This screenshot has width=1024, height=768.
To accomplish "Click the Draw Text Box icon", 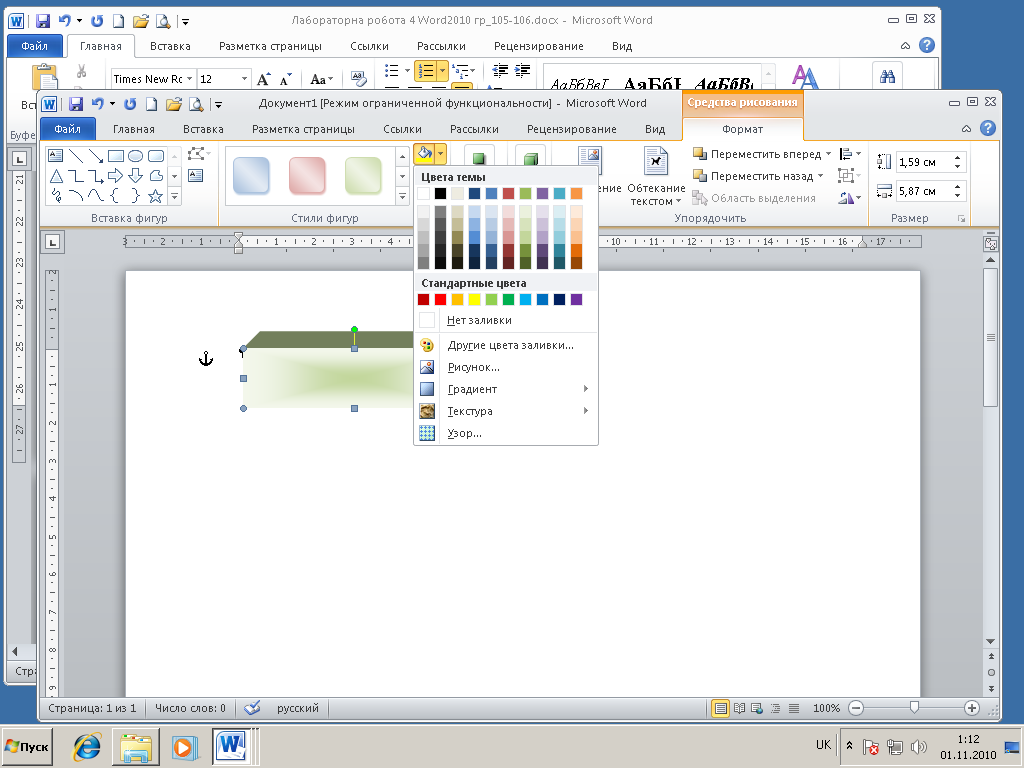I will tap(195, 175).
